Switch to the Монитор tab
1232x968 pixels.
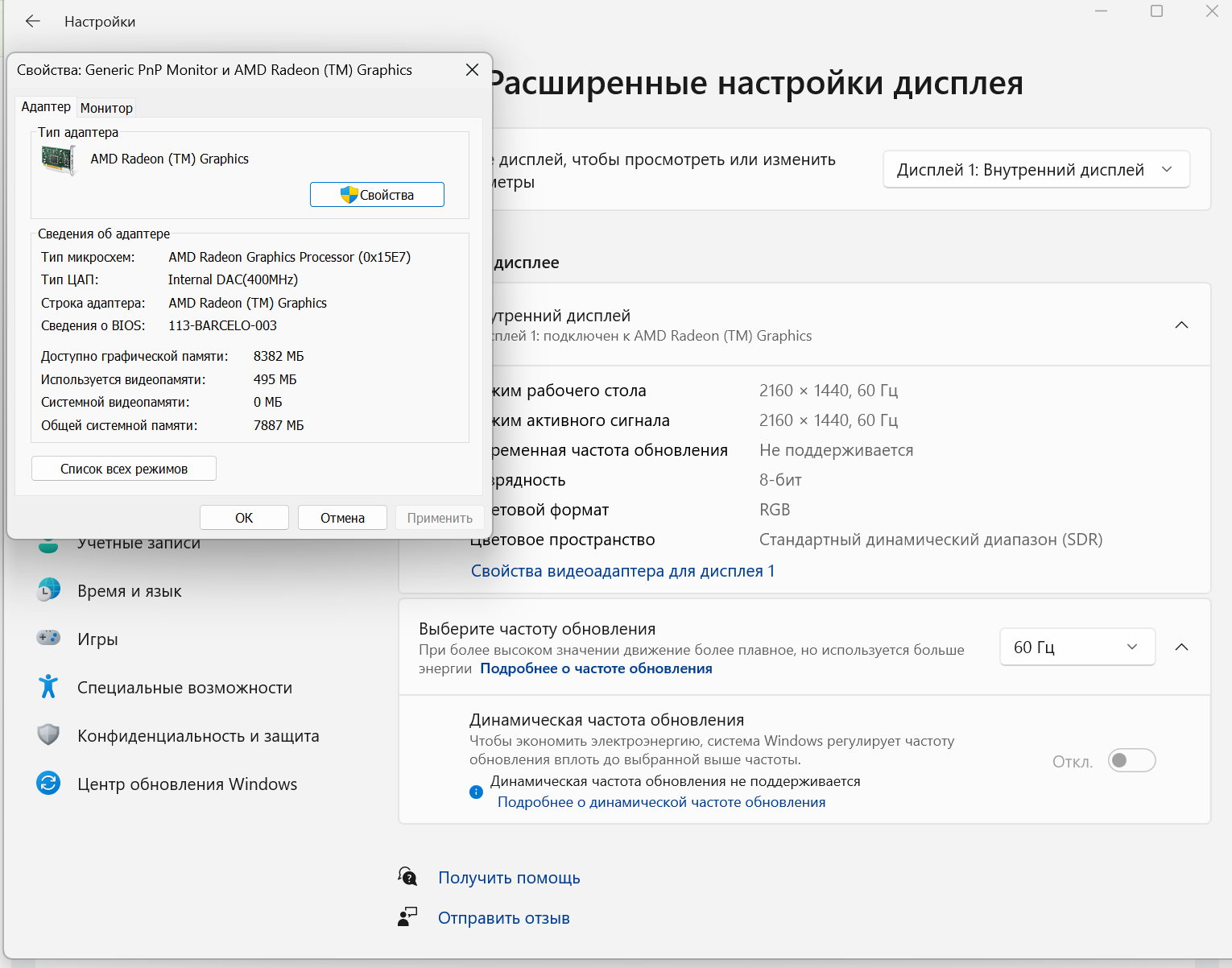[106, 108]
